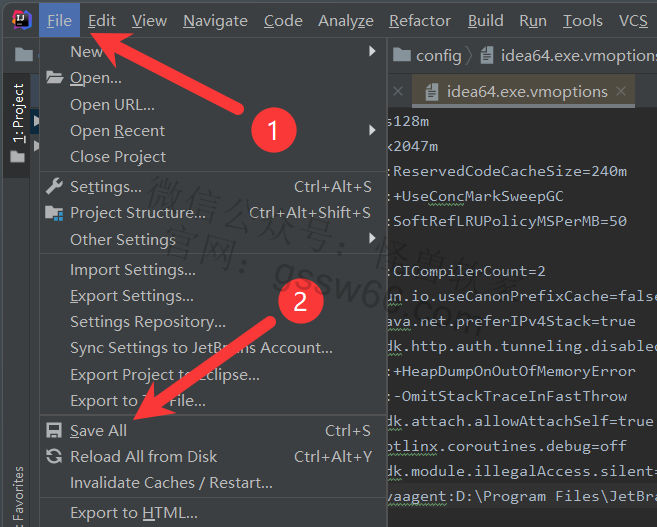
Task: Click the folder icon beside Open...
Action: point(54,78)
